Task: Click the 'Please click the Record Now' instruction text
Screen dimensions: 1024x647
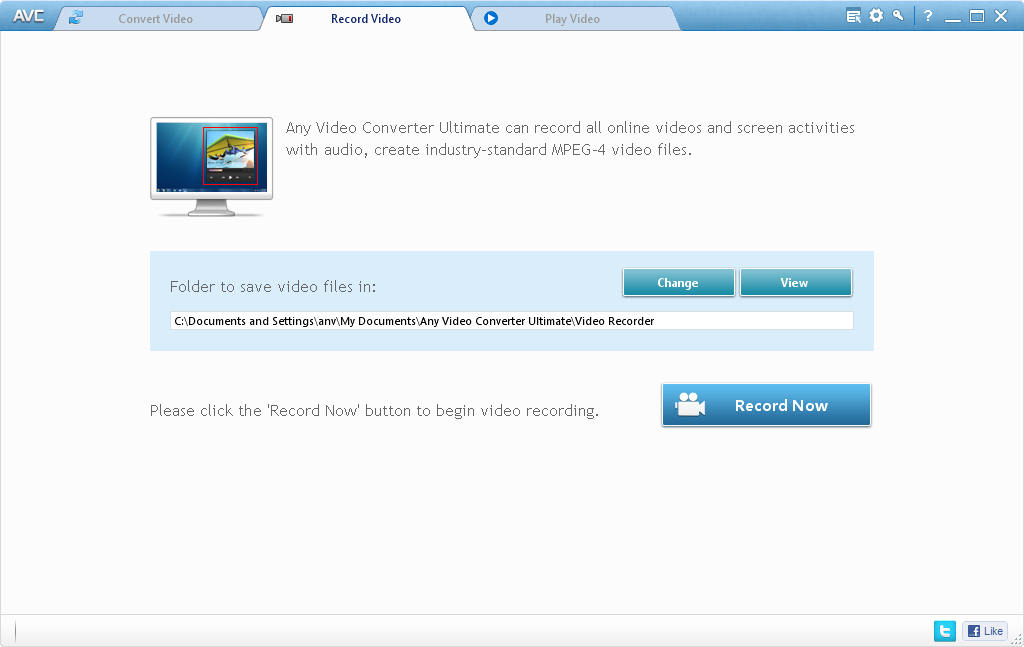Action: tap(374, 411)
